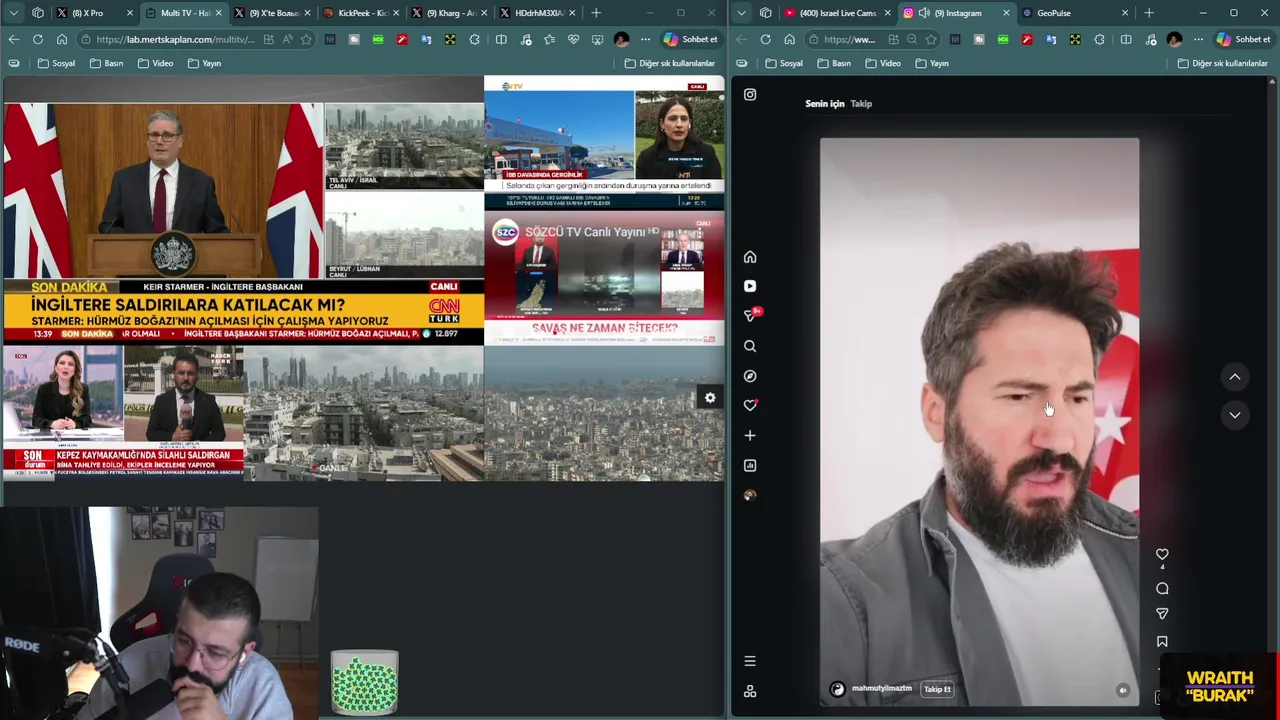This screenshot has width=1280, height=720.
Task: Click the create plus icon in Instagram
Action: coord(750,435)
